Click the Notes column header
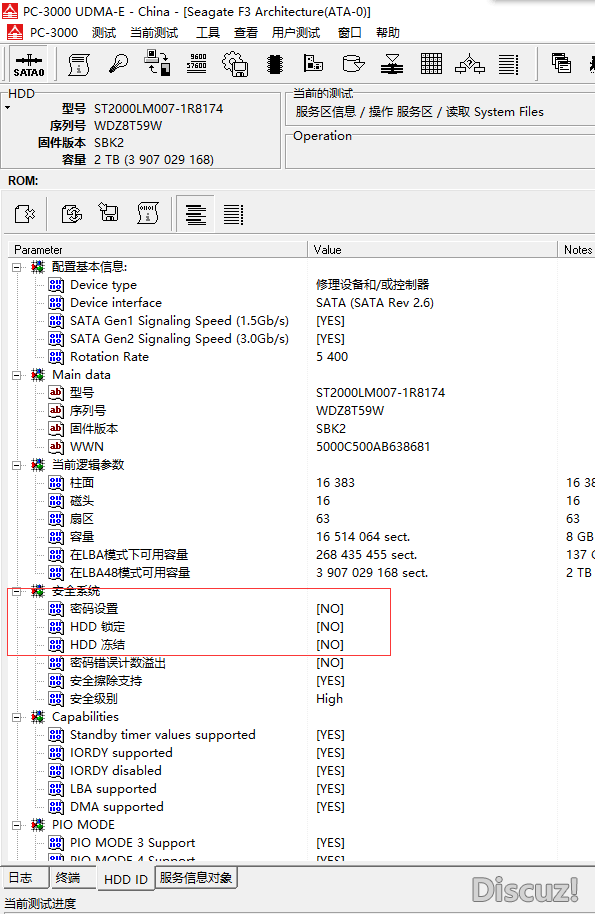The height and width of the screenshot is (914, 595). (577, 249)
